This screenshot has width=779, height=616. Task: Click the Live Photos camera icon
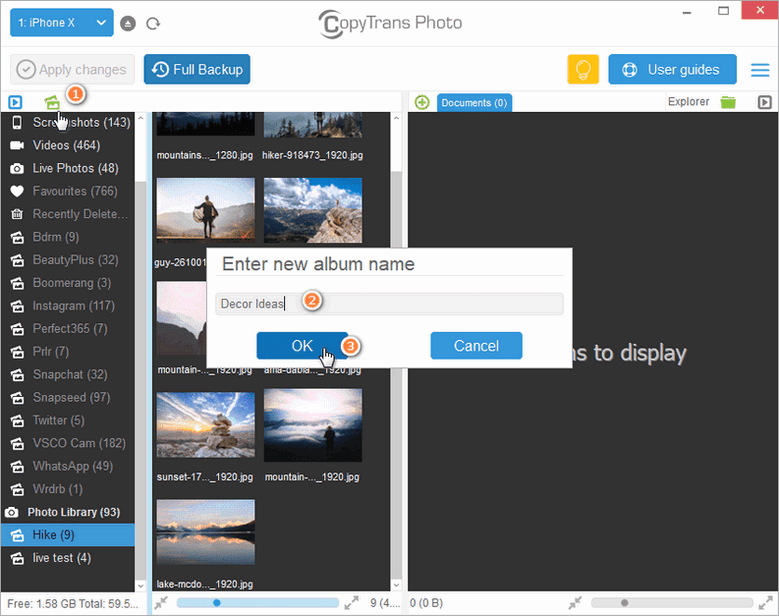(x=17, y=168)
